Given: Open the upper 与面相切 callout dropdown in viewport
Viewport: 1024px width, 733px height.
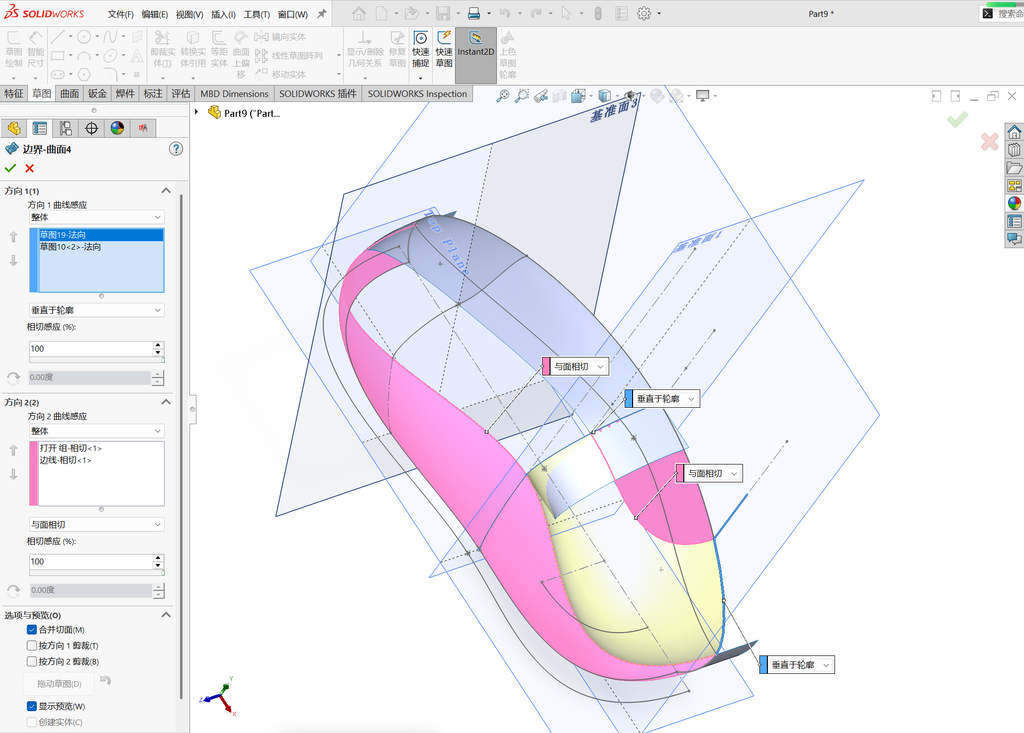Looking at the screenshot, I should click(600, 366).
